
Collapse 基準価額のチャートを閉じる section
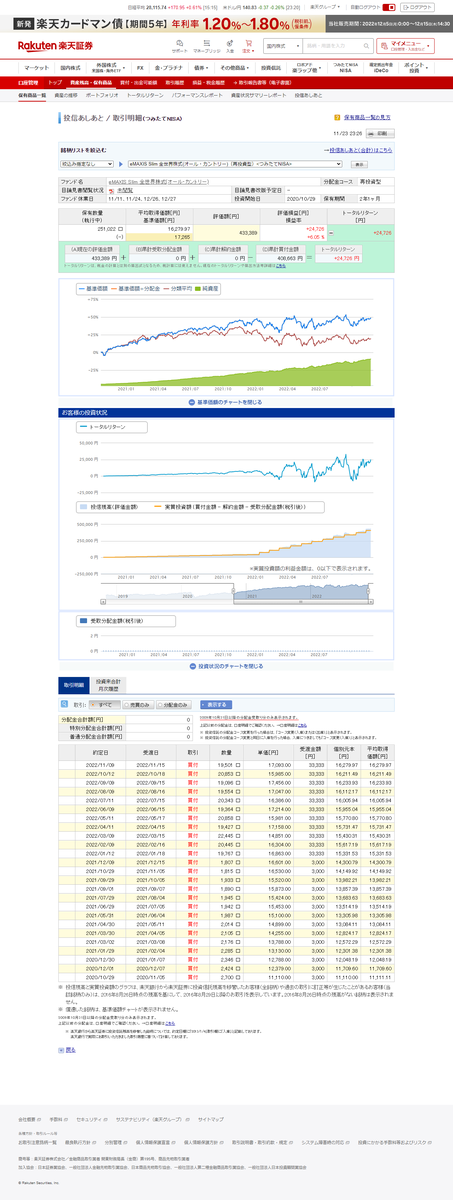point(226,401)
